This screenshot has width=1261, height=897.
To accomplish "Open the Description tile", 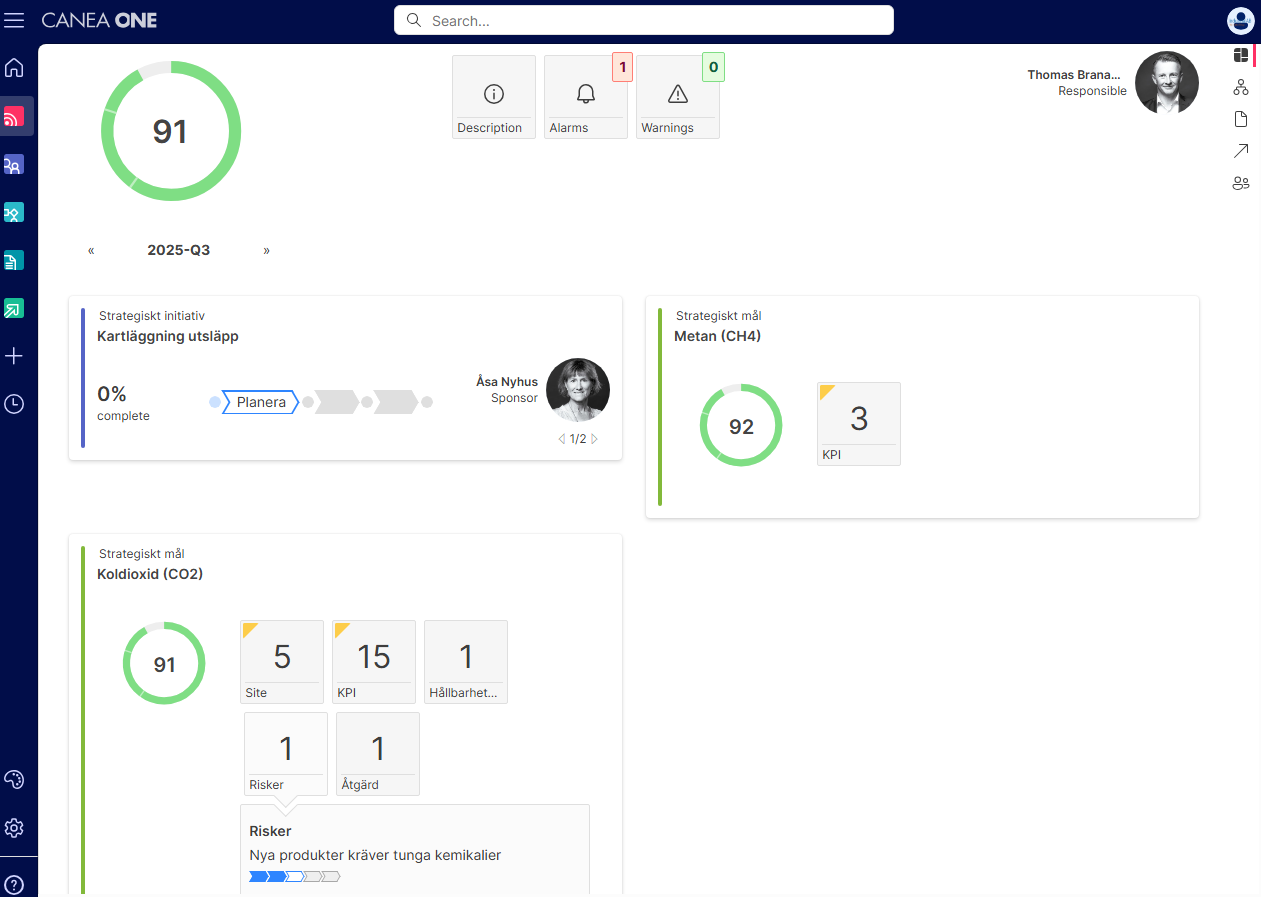I will (494, 97).
